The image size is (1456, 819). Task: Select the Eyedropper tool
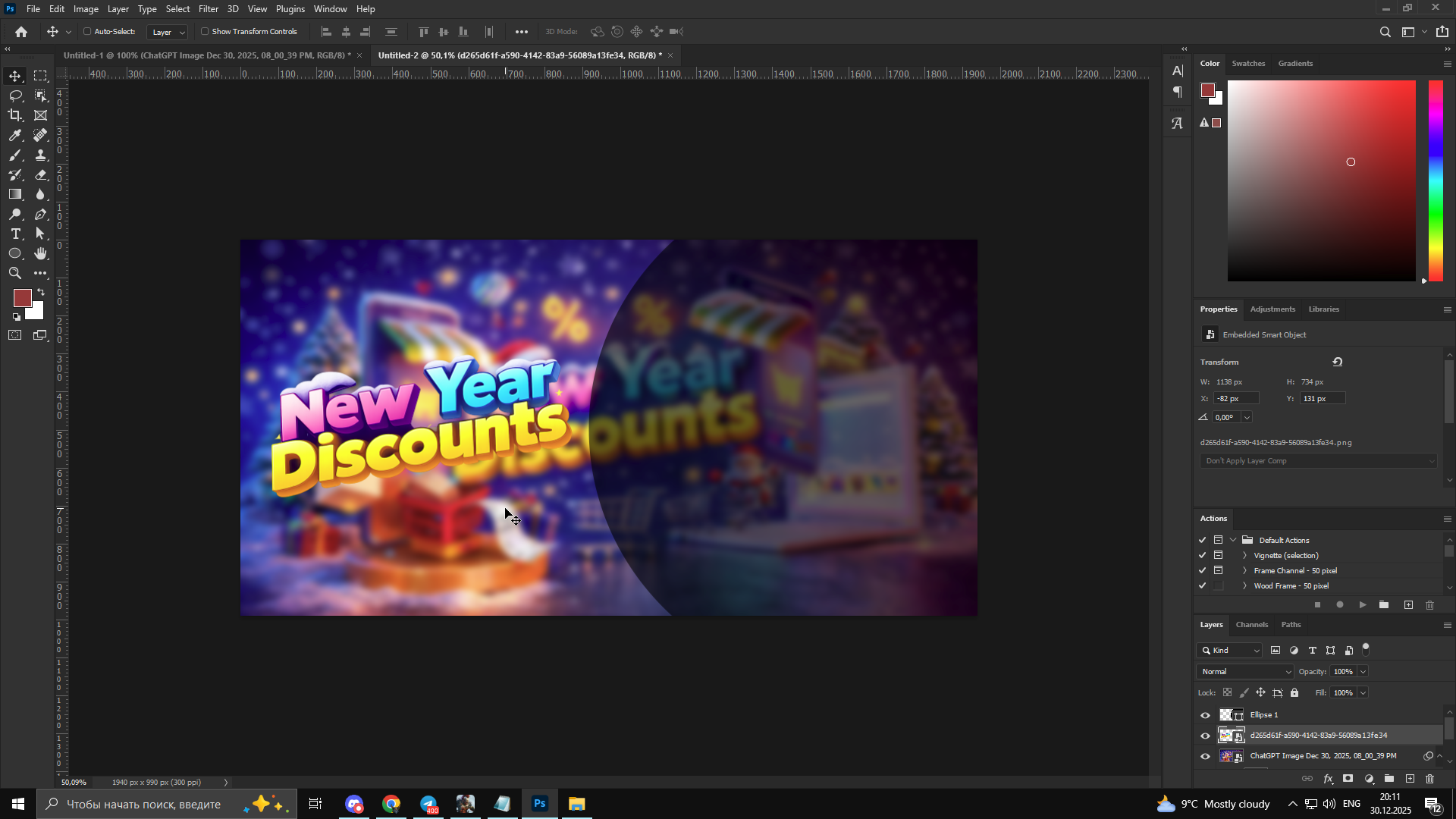pyautogui.click(x=15, y=135)
